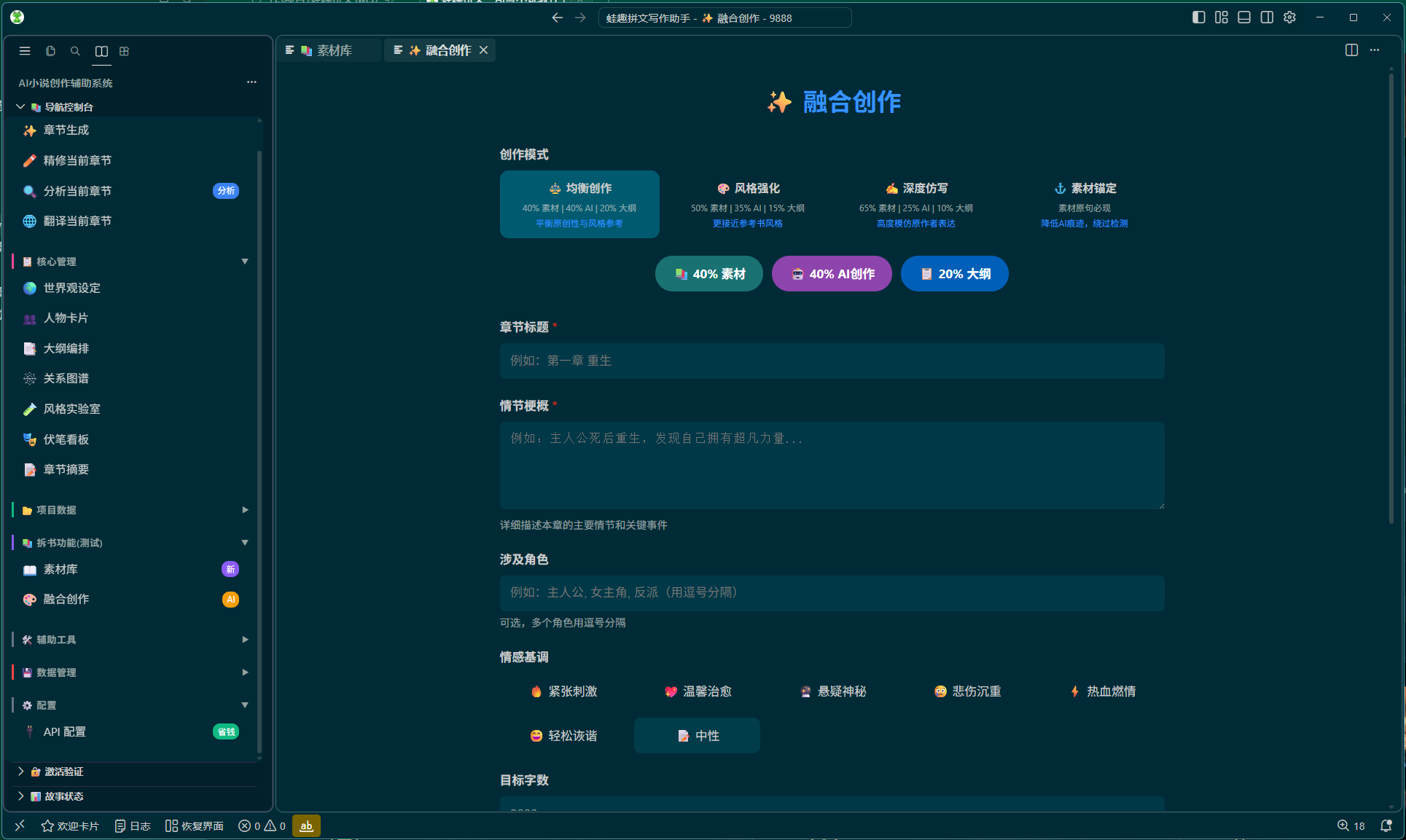Click the errors and warnings indicator
This screenshot has height=840, width=1406.
pyautogui.click(x=262, y=825)
